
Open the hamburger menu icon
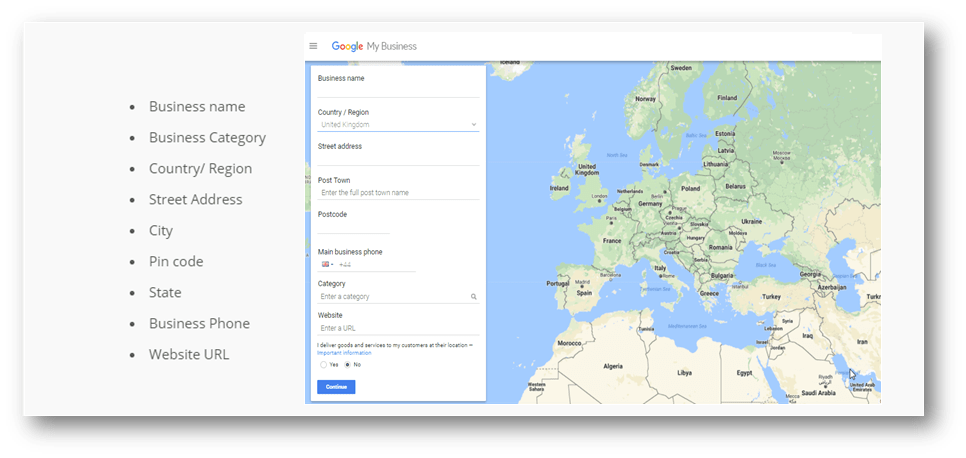(x=313, y=46)
